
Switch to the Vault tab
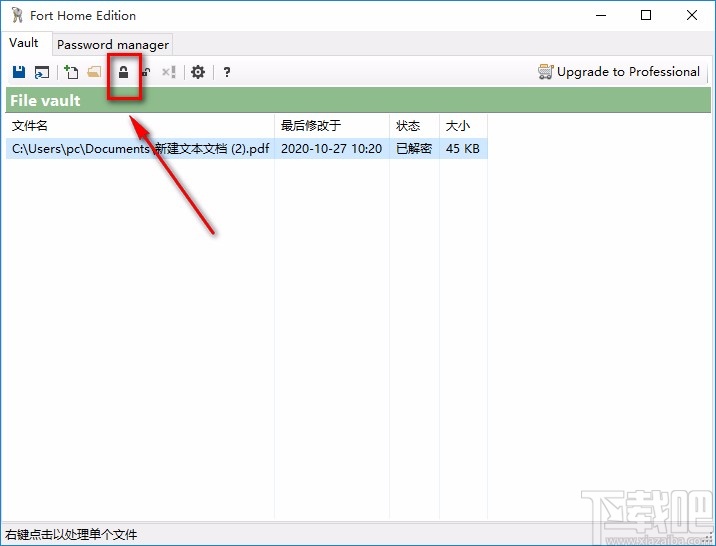point(24,43)
